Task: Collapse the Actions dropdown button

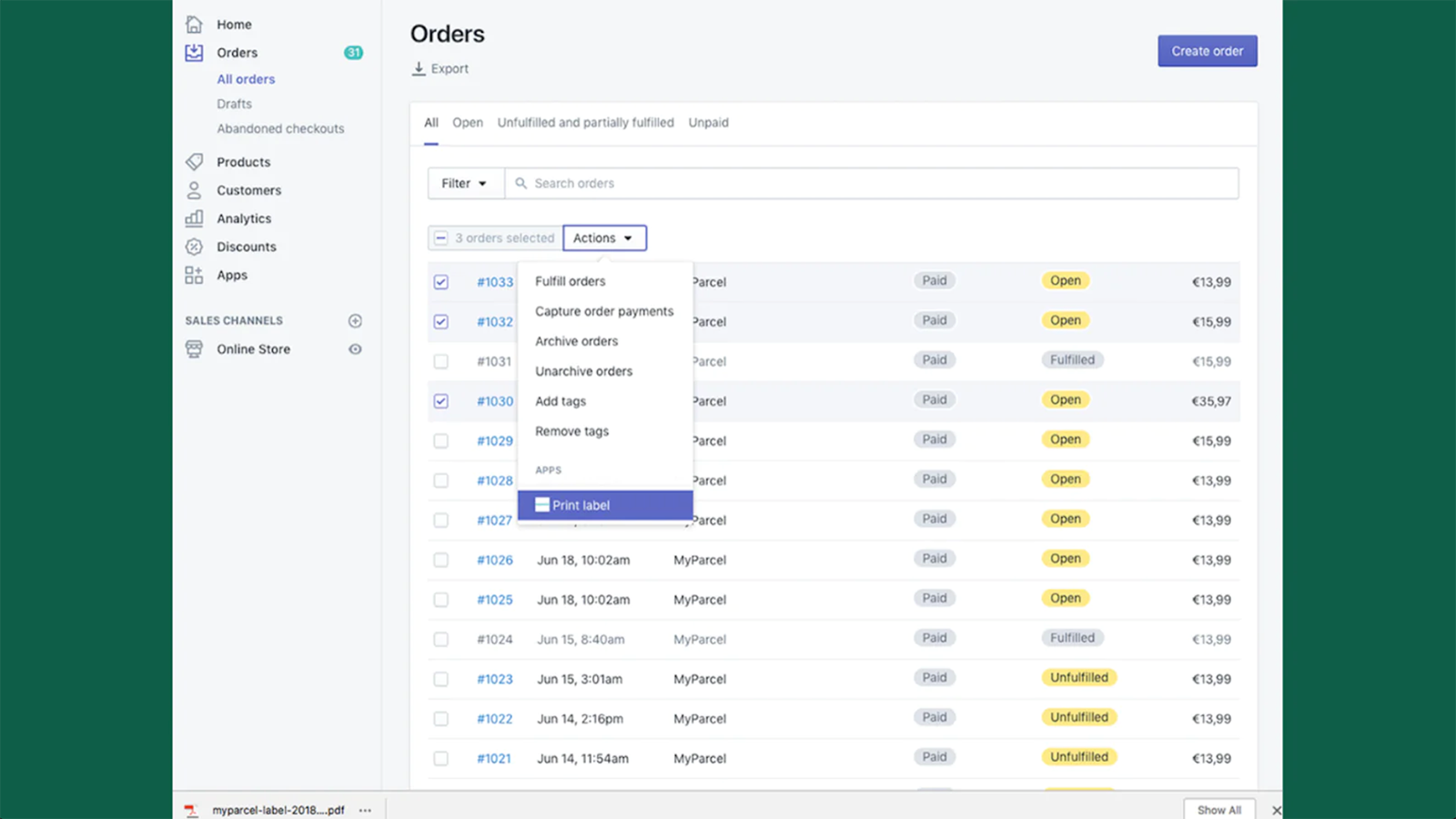Action: point(604,238)
